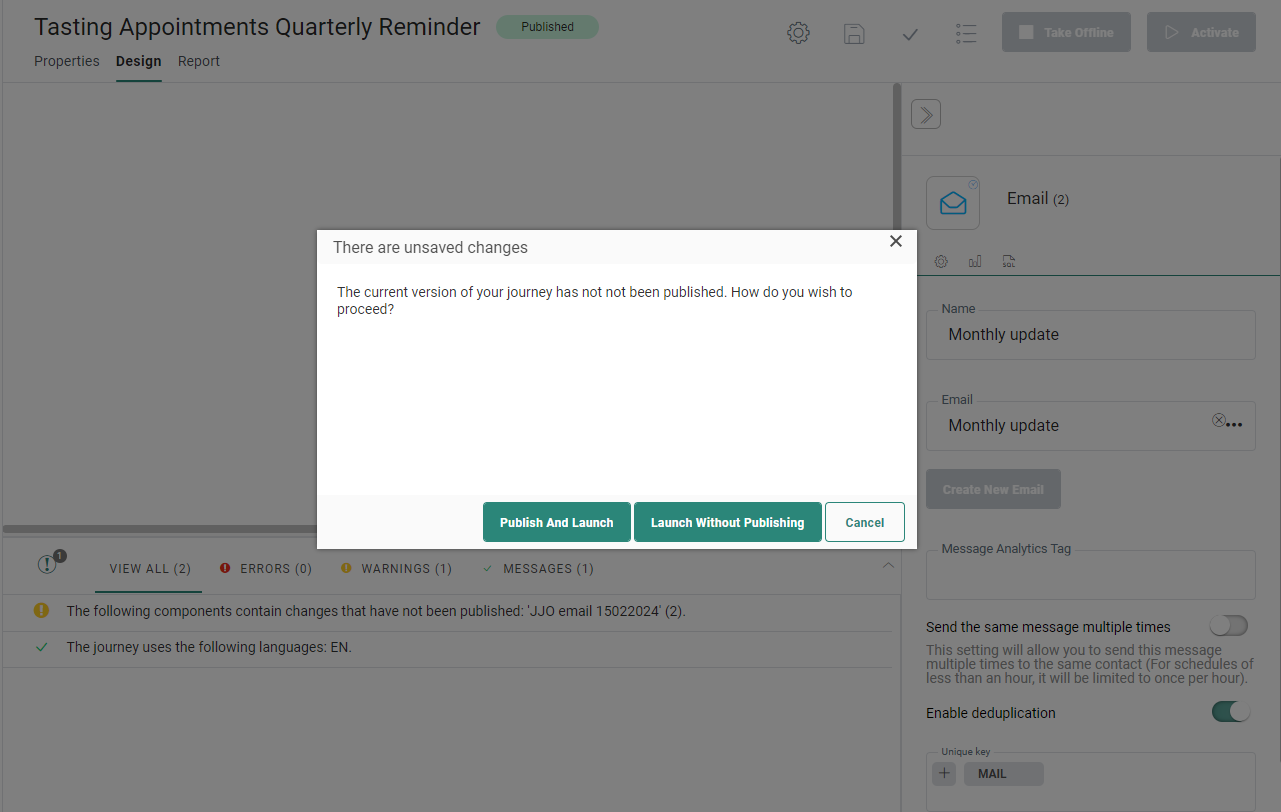The width and height of the screenshot is (1281, 812).
Task: Open the Email field ellipsis menu
Action: (1236, 425)
